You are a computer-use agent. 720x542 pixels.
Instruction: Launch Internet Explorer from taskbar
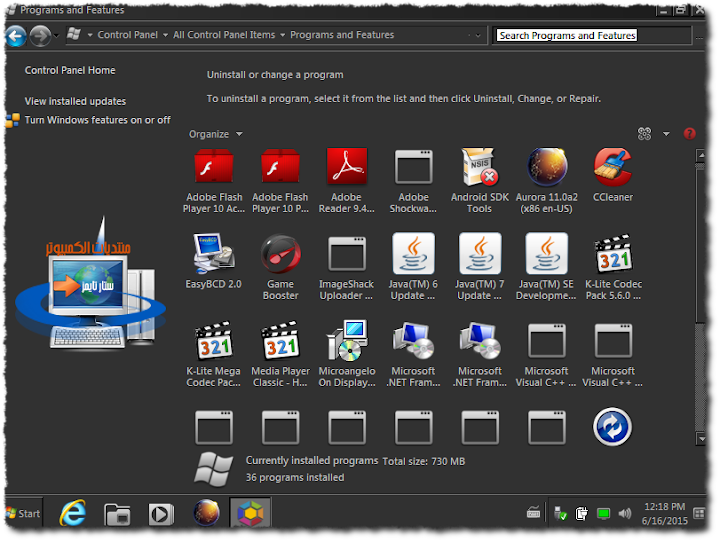point(73,513)
